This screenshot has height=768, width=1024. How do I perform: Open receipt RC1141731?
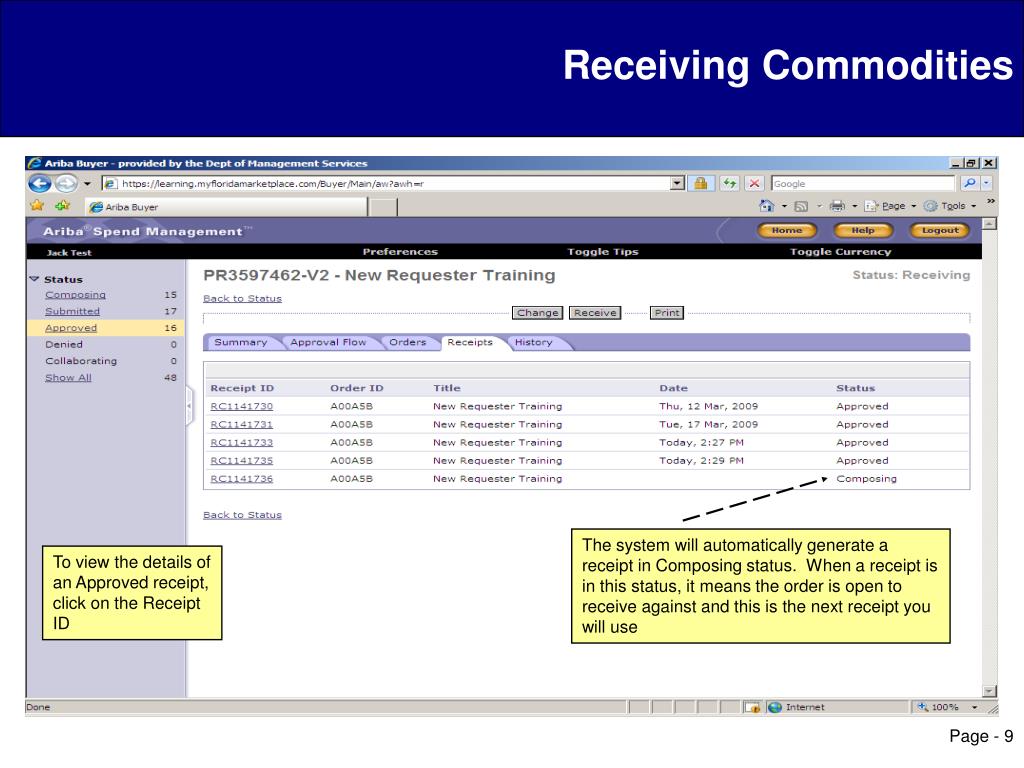[x=242, y=424]
